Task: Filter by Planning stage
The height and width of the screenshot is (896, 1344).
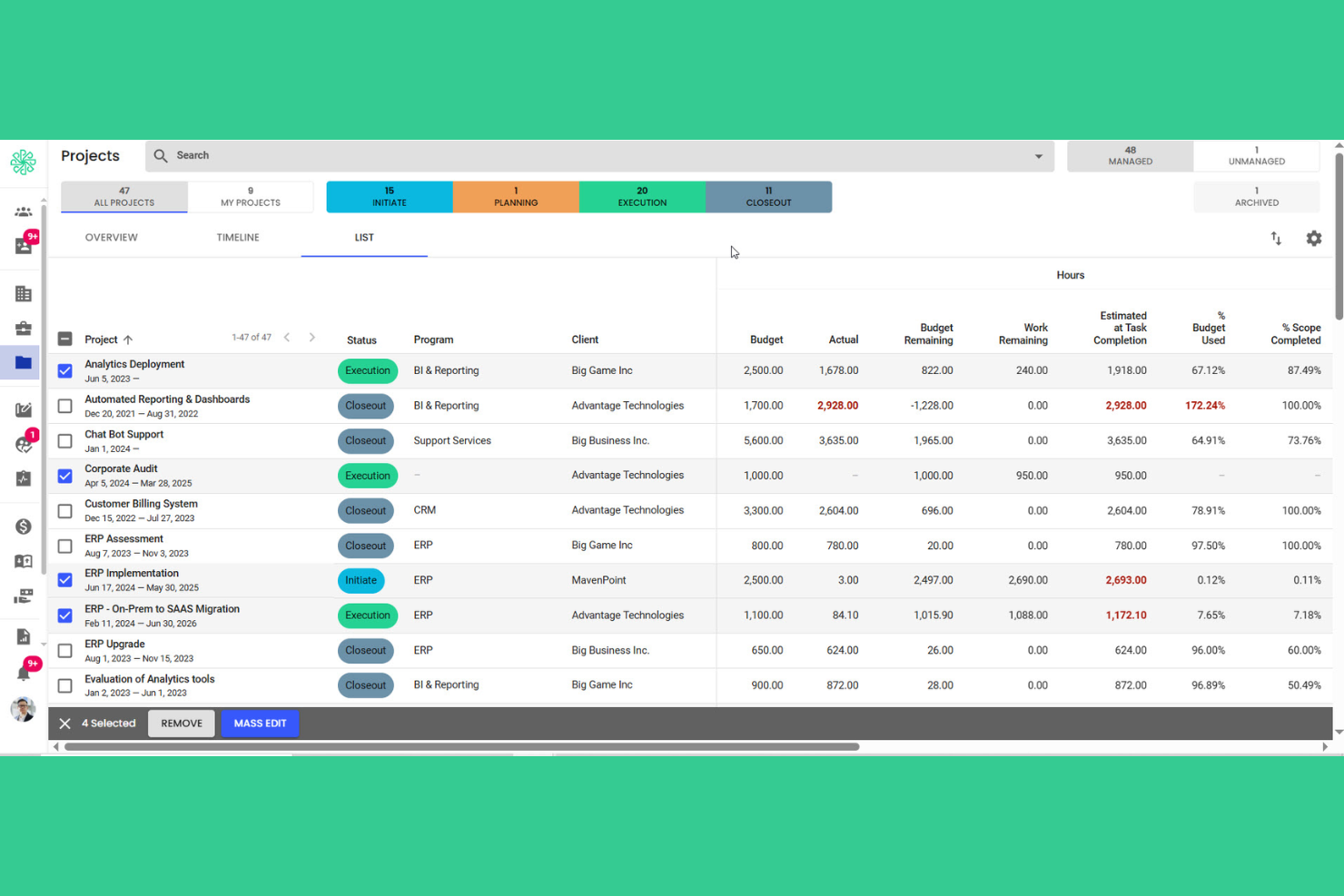Action: pyautogui.click(x=516, y=197)
